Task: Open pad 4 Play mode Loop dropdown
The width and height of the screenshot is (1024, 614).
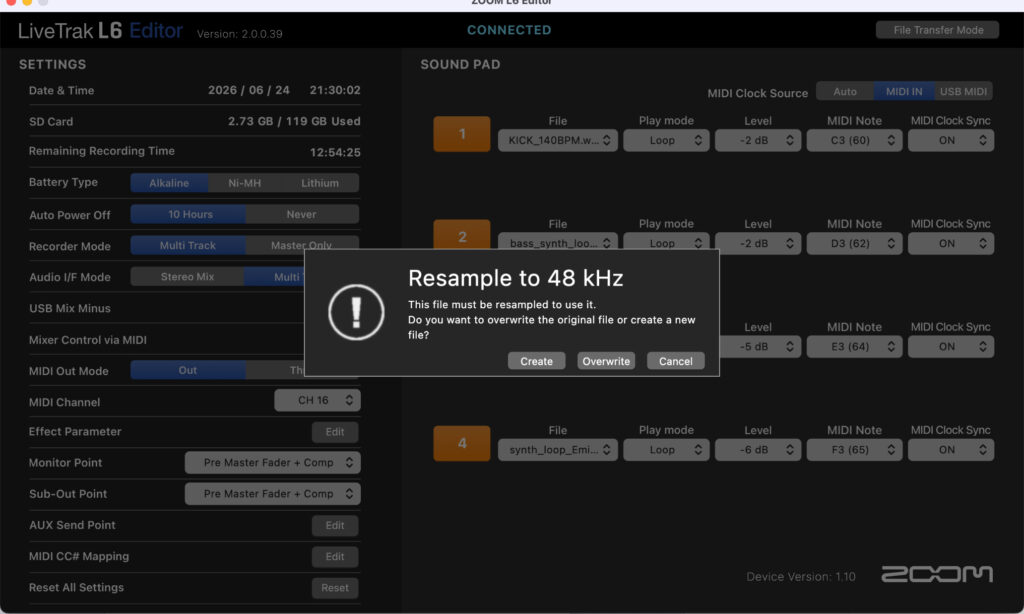Action: (666, 450)
